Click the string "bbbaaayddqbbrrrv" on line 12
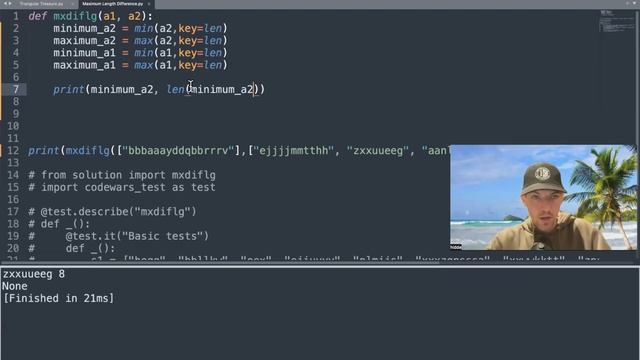The image size is (640, 360). tap(178, 151)
